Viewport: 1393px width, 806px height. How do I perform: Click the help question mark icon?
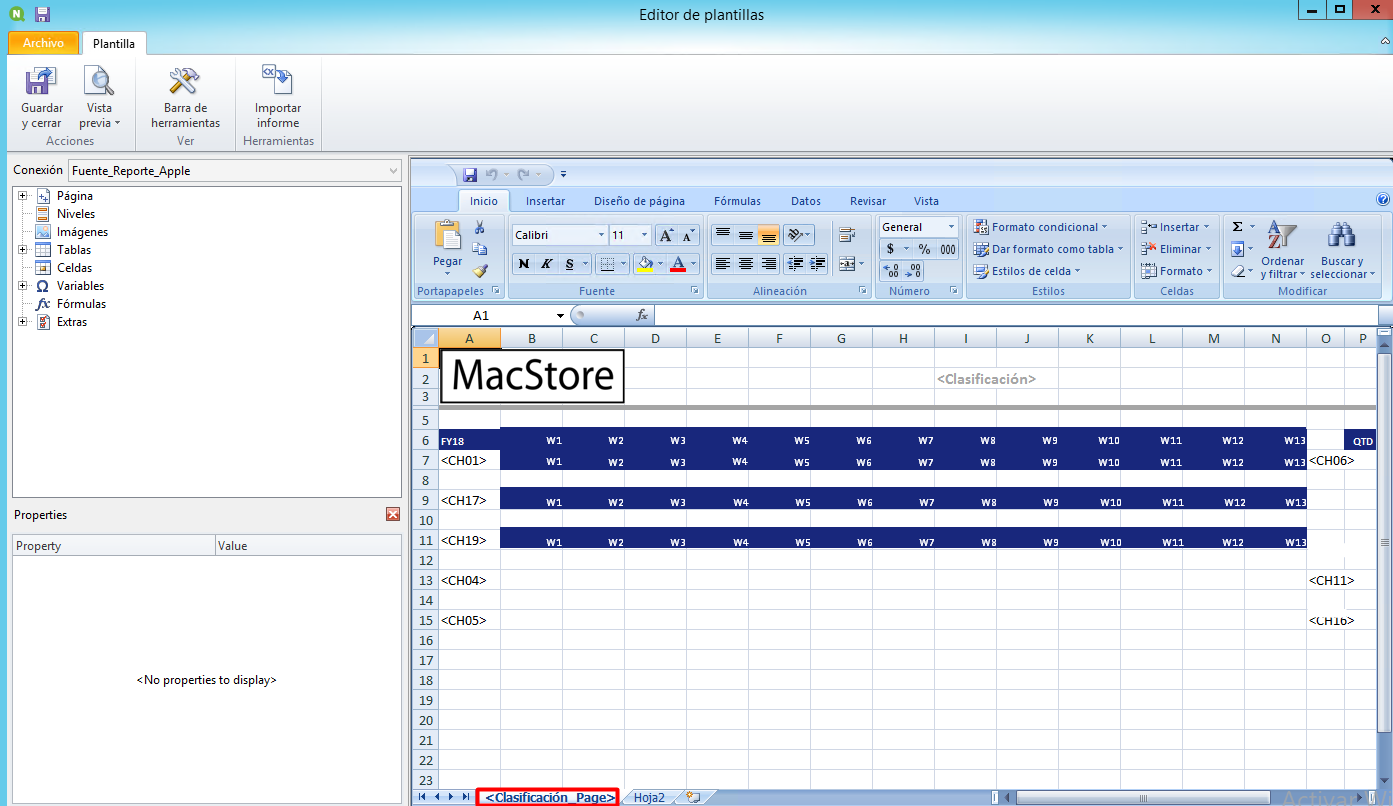tap(1383, 200)
